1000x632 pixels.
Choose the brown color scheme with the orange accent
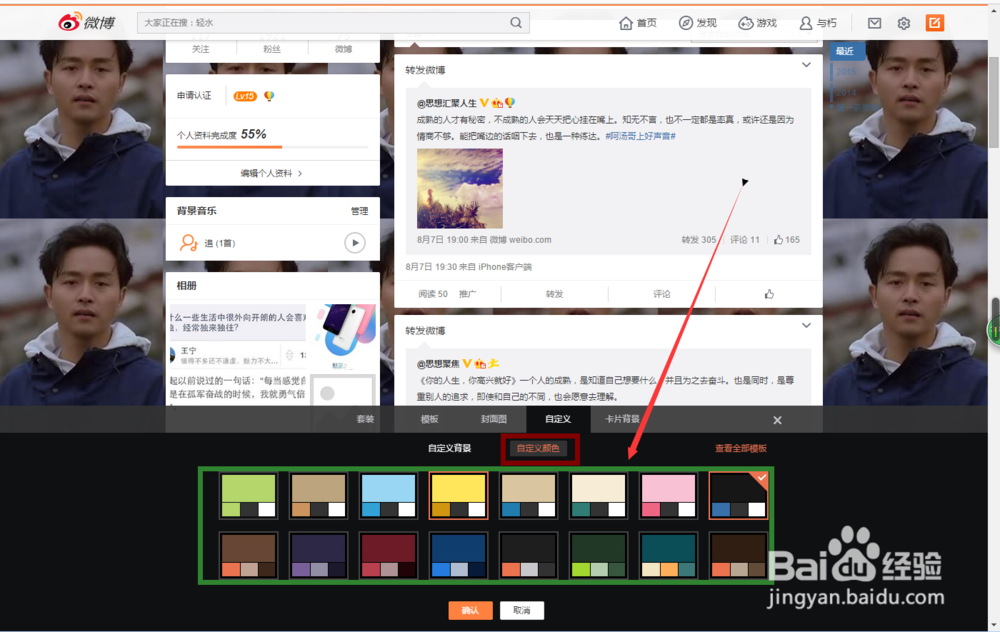248,555
